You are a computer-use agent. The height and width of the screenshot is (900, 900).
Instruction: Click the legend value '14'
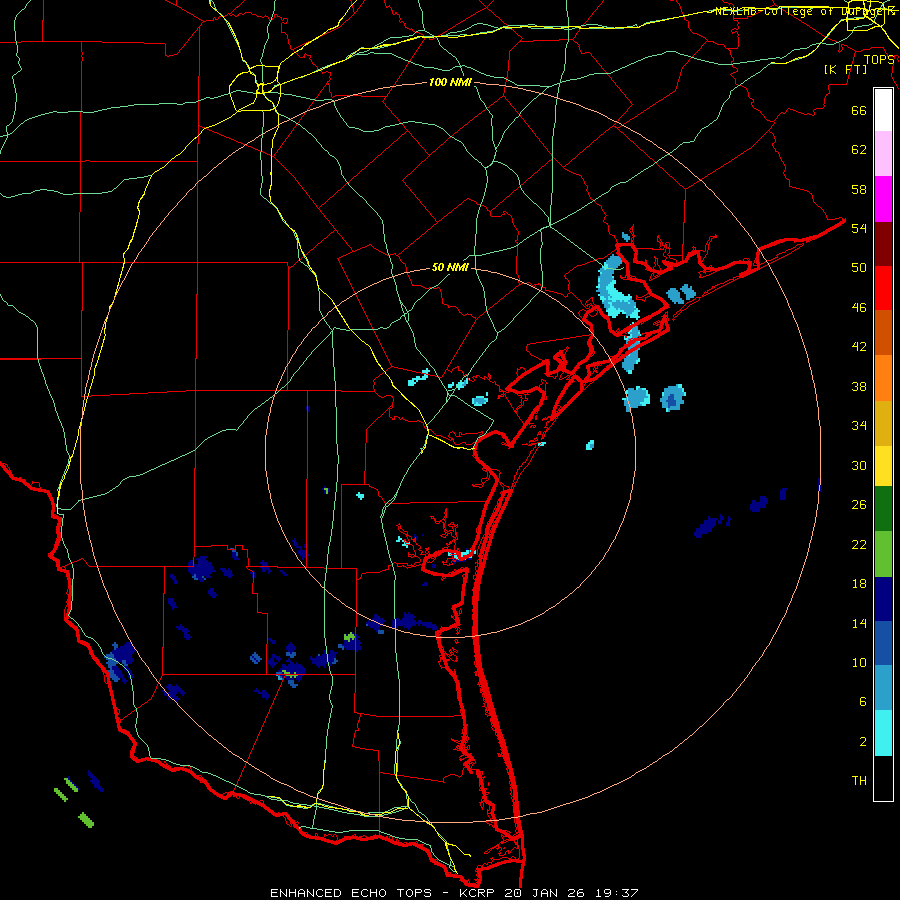click(859, 623)
